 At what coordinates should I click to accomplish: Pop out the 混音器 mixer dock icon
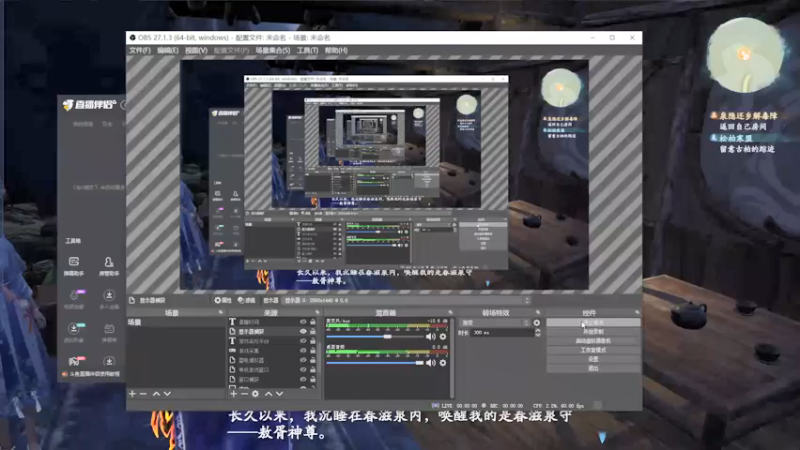[450, 312]
